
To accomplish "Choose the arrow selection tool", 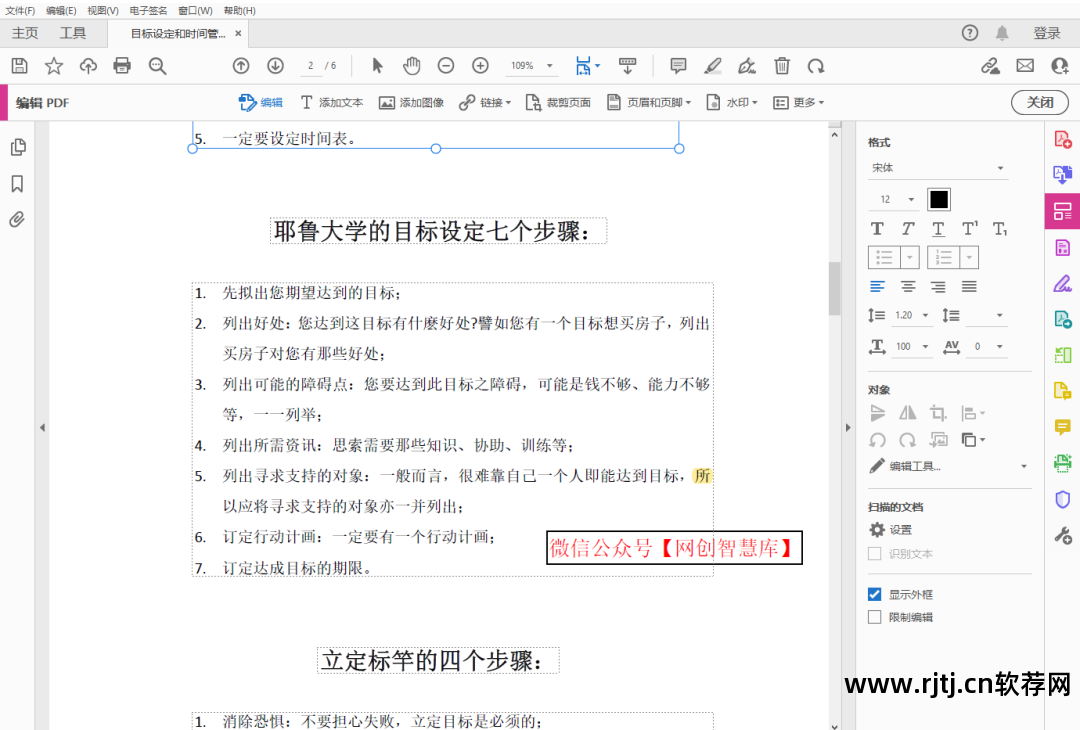I will pos(377,66).
